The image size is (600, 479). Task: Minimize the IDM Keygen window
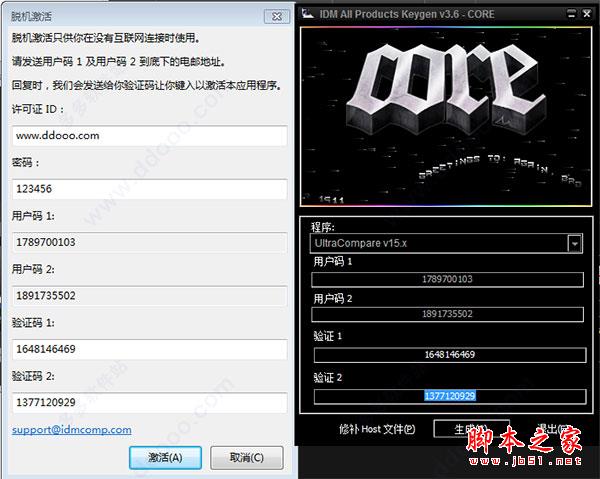(571, 14)
